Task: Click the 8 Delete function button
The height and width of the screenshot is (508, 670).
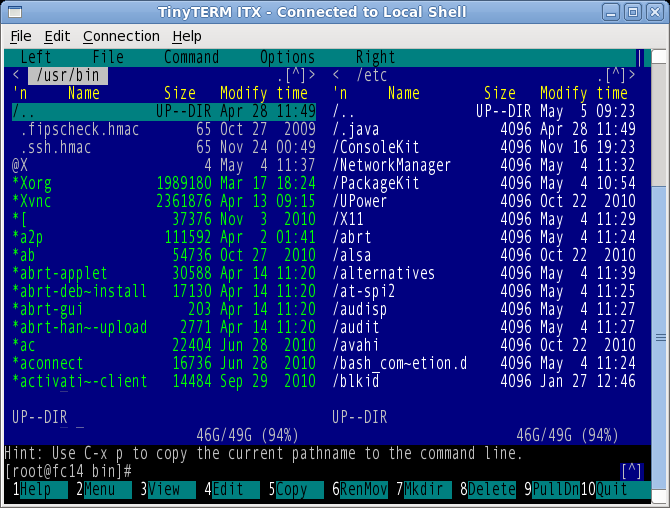Action: [x=488, y=489]
